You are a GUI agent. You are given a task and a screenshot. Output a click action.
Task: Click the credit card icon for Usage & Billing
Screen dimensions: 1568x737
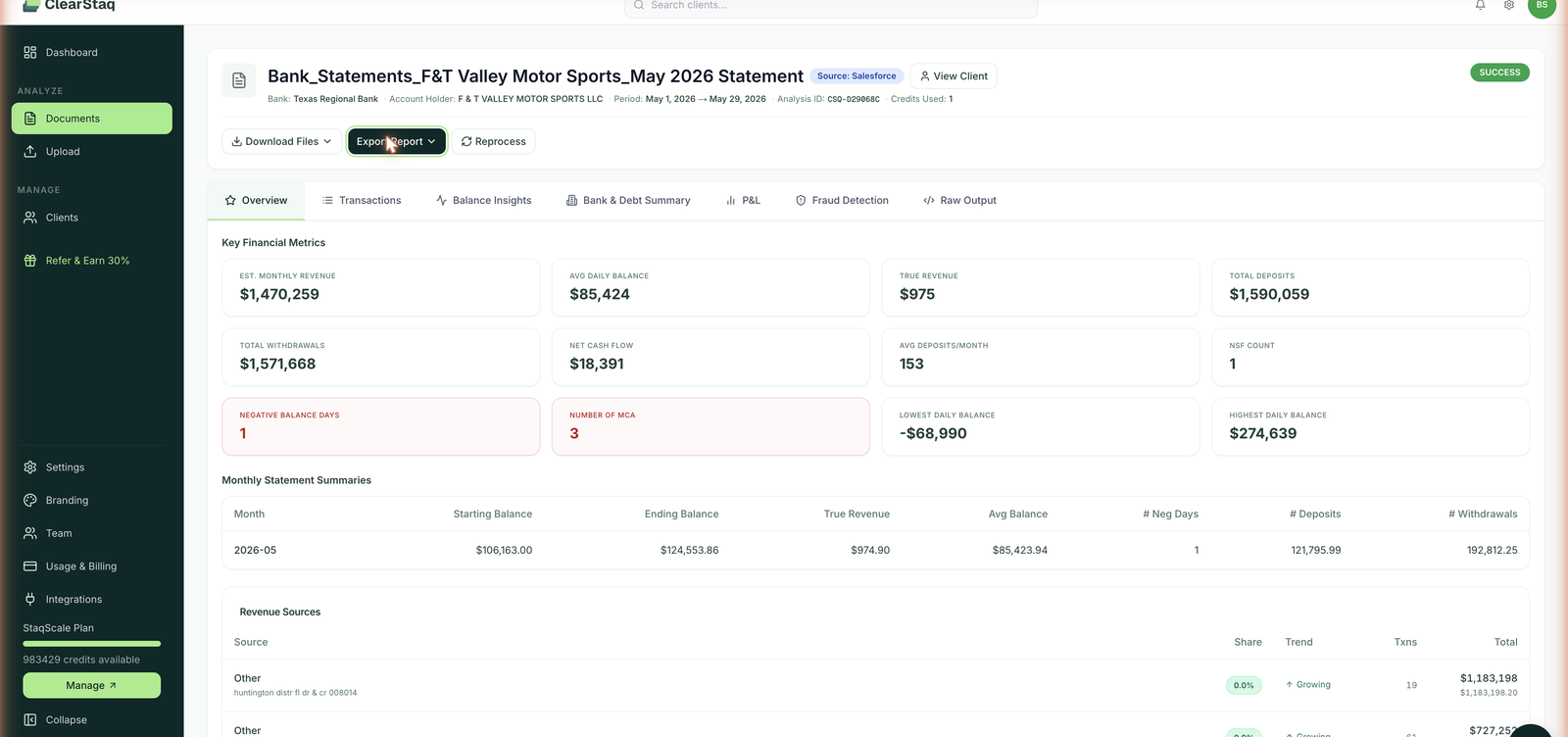pyautogui.click(x=30, y=566)
